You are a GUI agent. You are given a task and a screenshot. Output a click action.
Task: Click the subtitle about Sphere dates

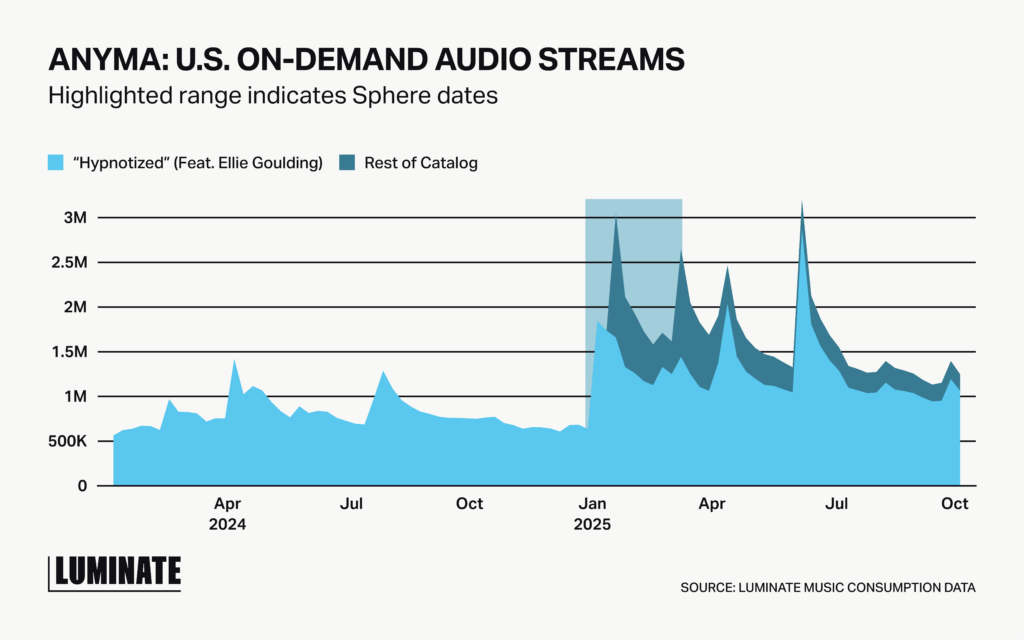pyautogui.click(x=273, y=96)
